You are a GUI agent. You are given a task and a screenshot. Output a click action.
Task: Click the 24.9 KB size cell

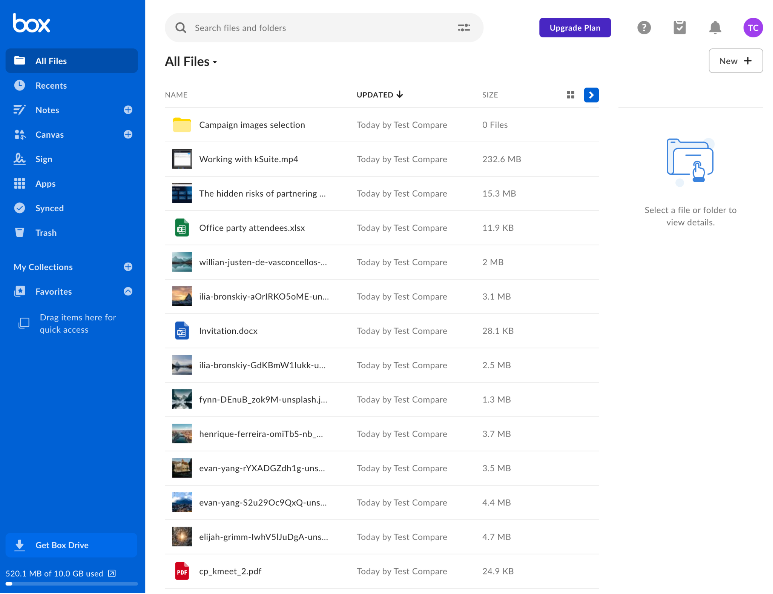pos(498,571)
